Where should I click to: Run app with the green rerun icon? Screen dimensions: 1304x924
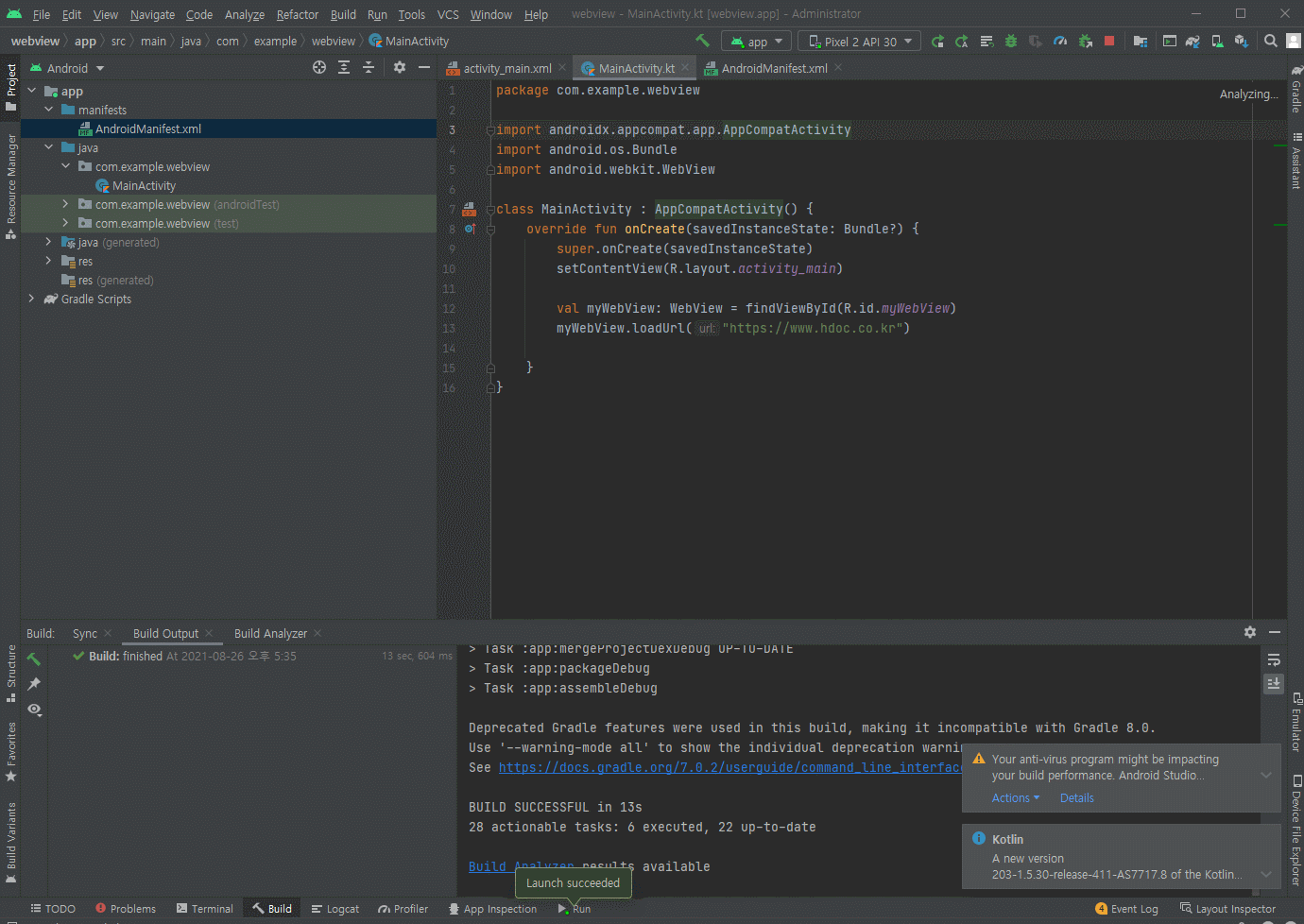click(937, 42)
